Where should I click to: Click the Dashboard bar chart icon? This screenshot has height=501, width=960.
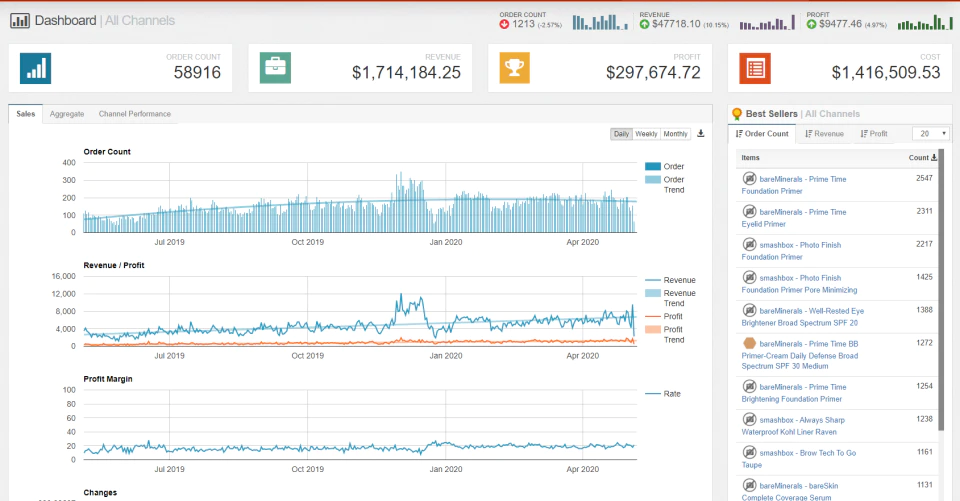coord(20,21)
